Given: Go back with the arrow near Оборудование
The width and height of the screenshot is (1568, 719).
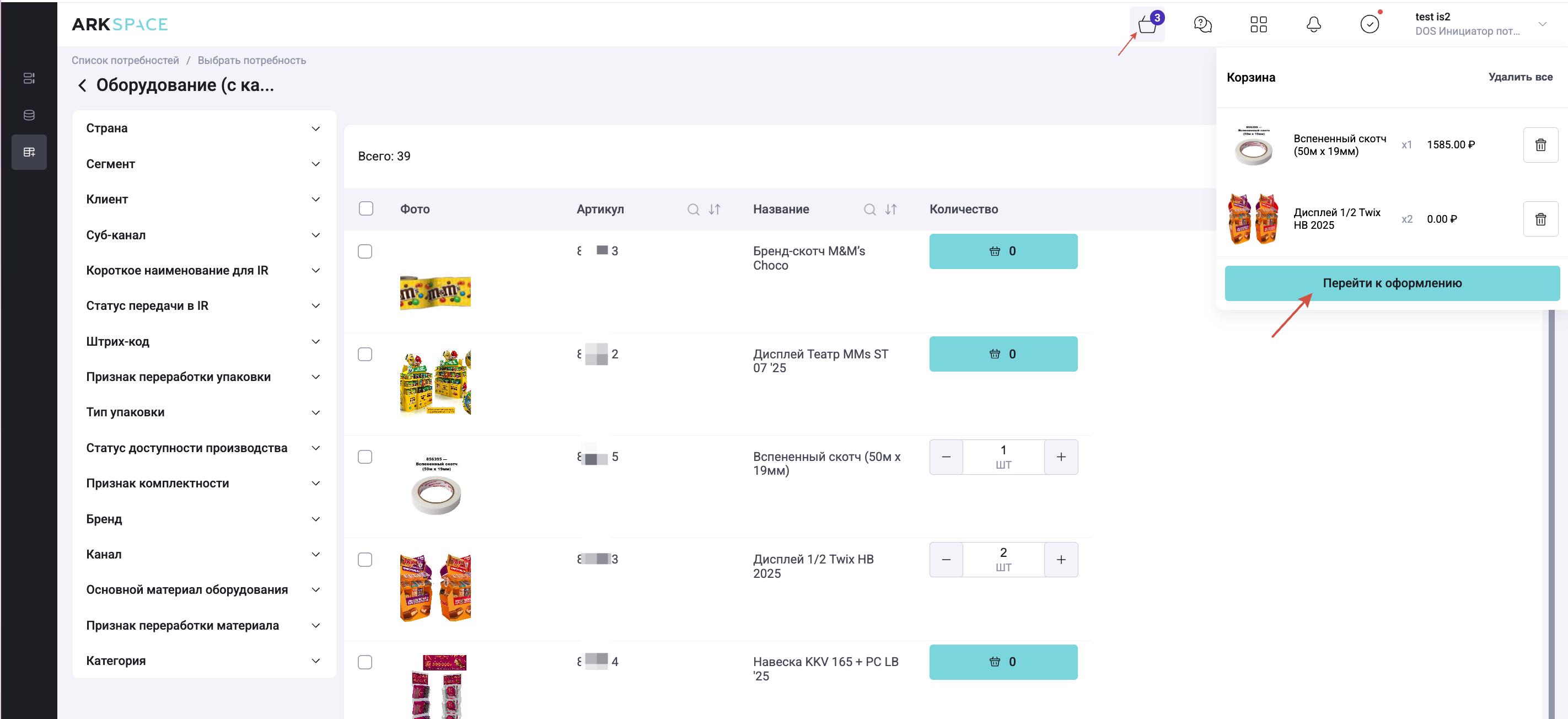Looking at the screenshot, I should [82, 85].
